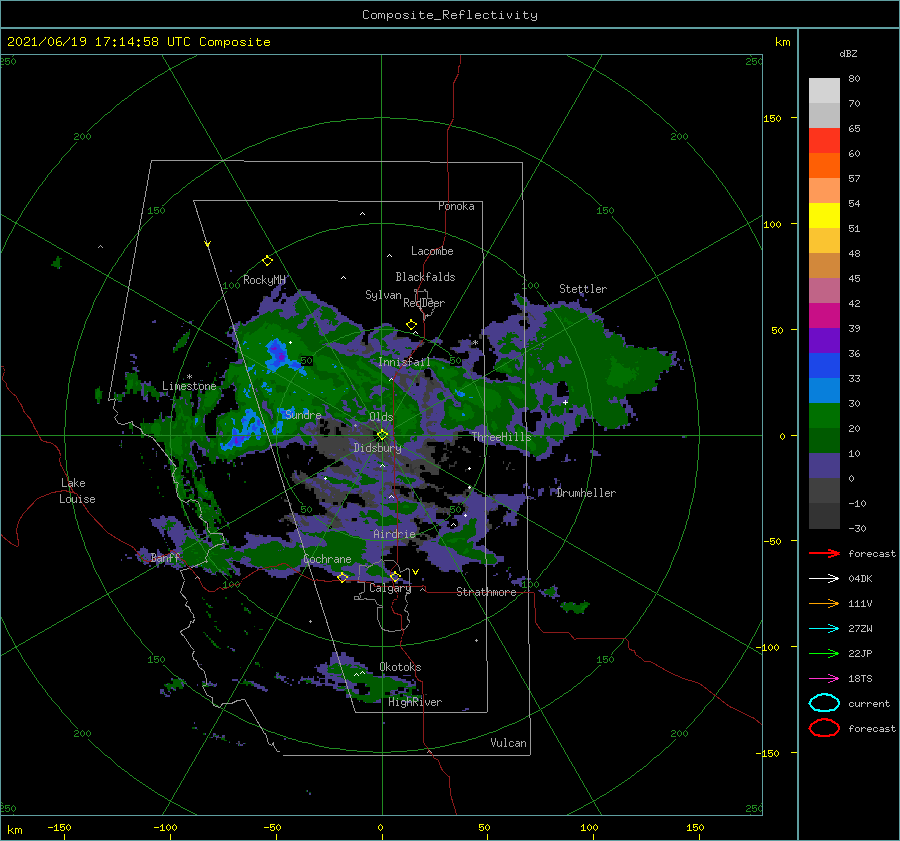Click the 50 tick on bottom axis
The height and width of the screenshot is (841, 900).
pyautogui.click(x=484, y=827)
